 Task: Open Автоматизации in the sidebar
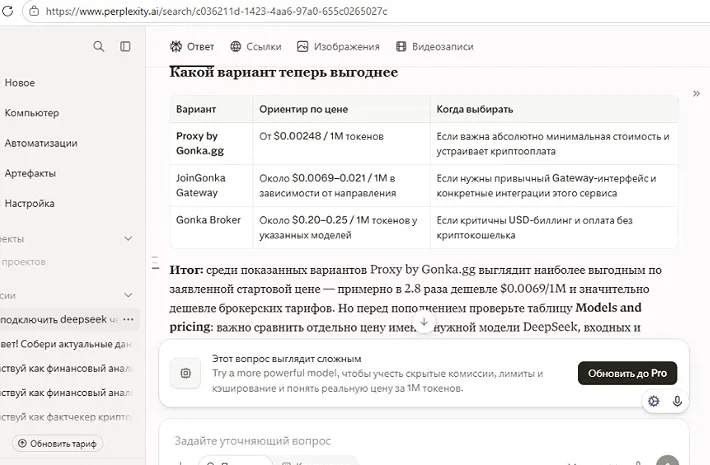(x=41, y=143)
